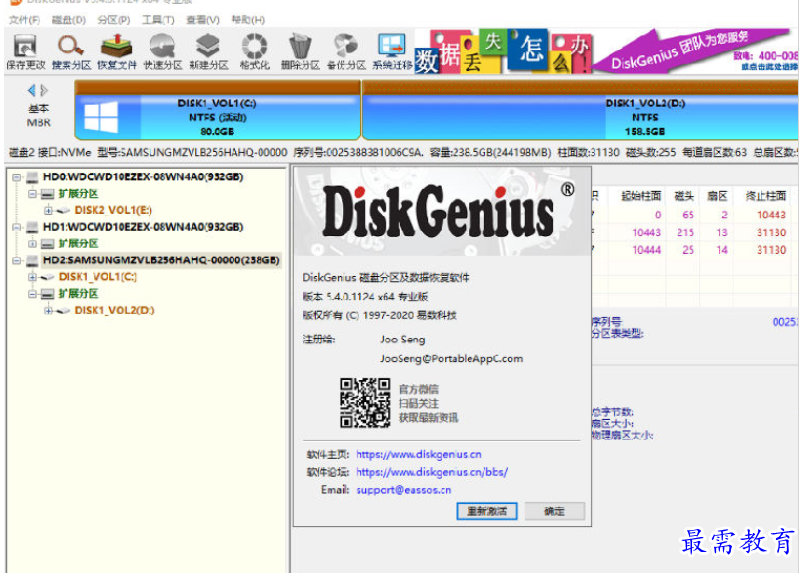Go to the previous disk with the left arrow
Screen dimensions: 803x573
click(x=31, y=91)
